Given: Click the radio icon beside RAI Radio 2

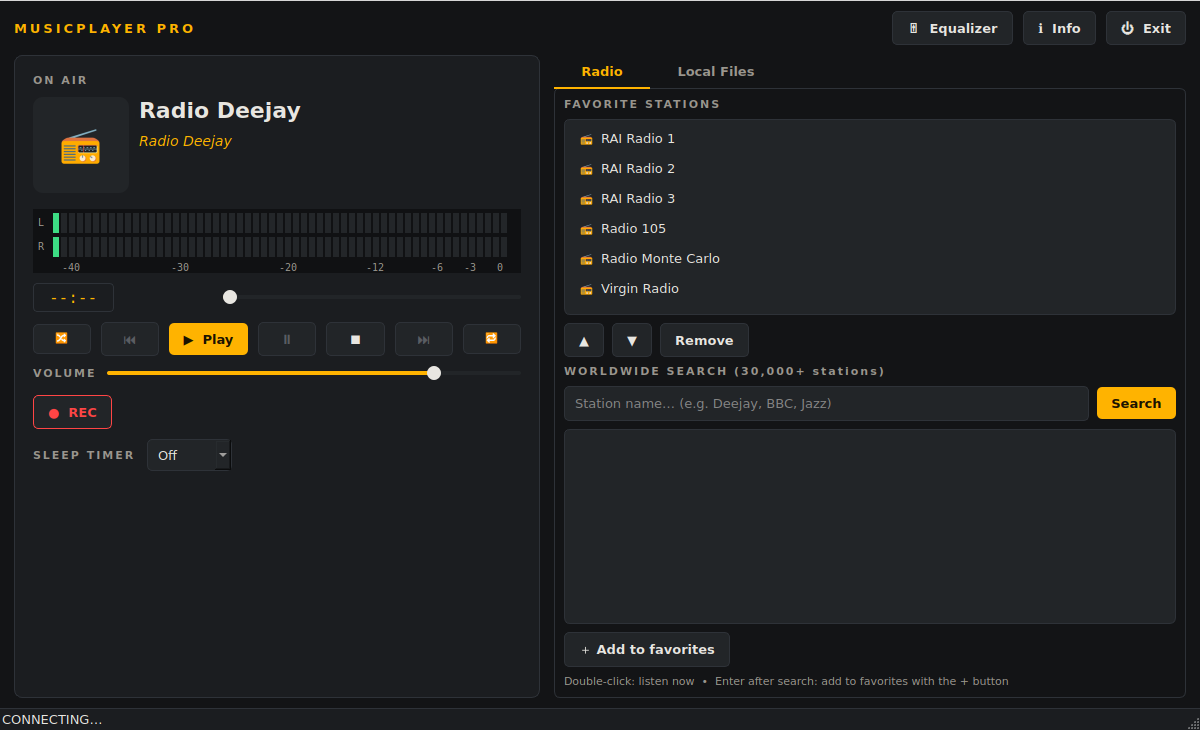Looking at the screenshot, I should [x=587, y=169].
